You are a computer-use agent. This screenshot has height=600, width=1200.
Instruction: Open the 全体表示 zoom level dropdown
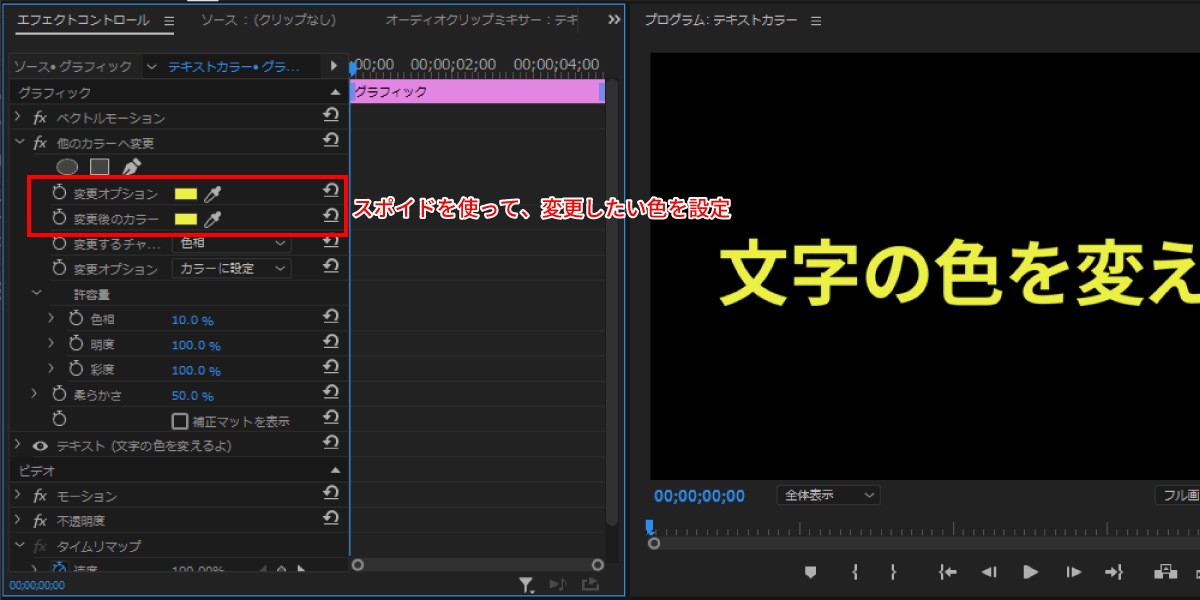pos(828,495)
